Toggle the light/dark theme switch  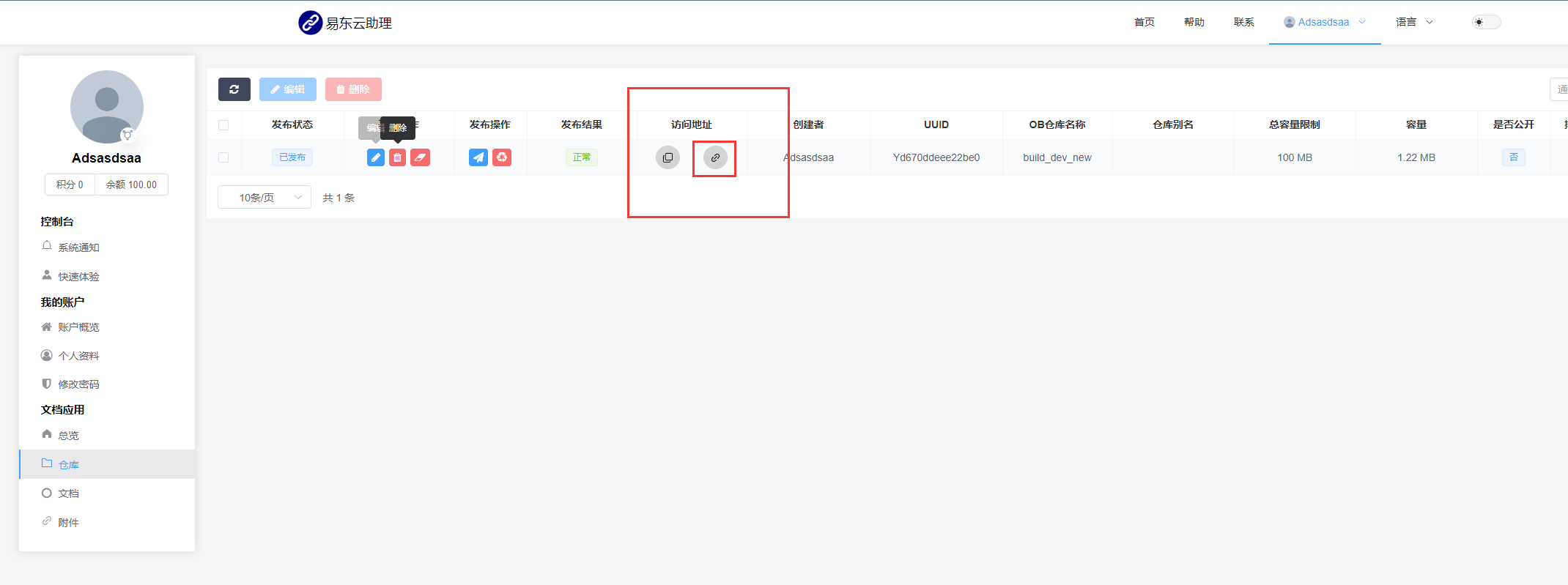click(1486, 22)
